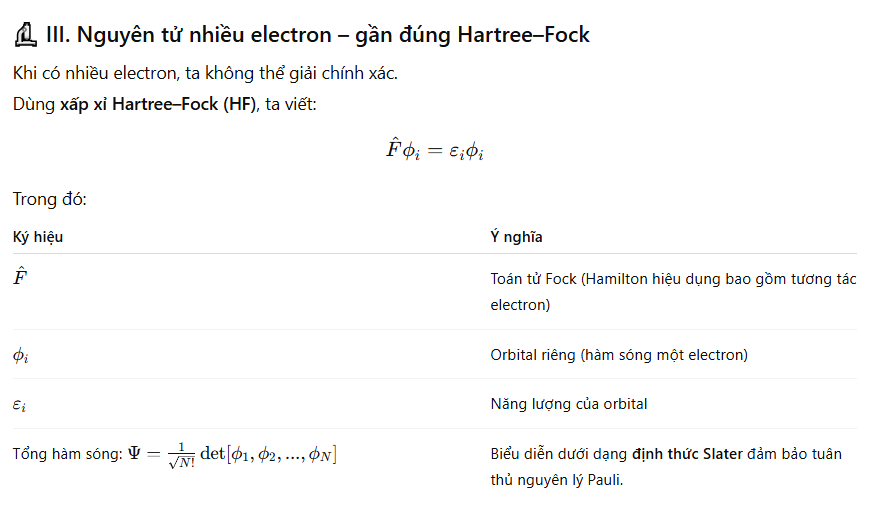Click the 'Hartree–Fock' words in the heading
Screen dimensions: 870x520
coord(523,36)
